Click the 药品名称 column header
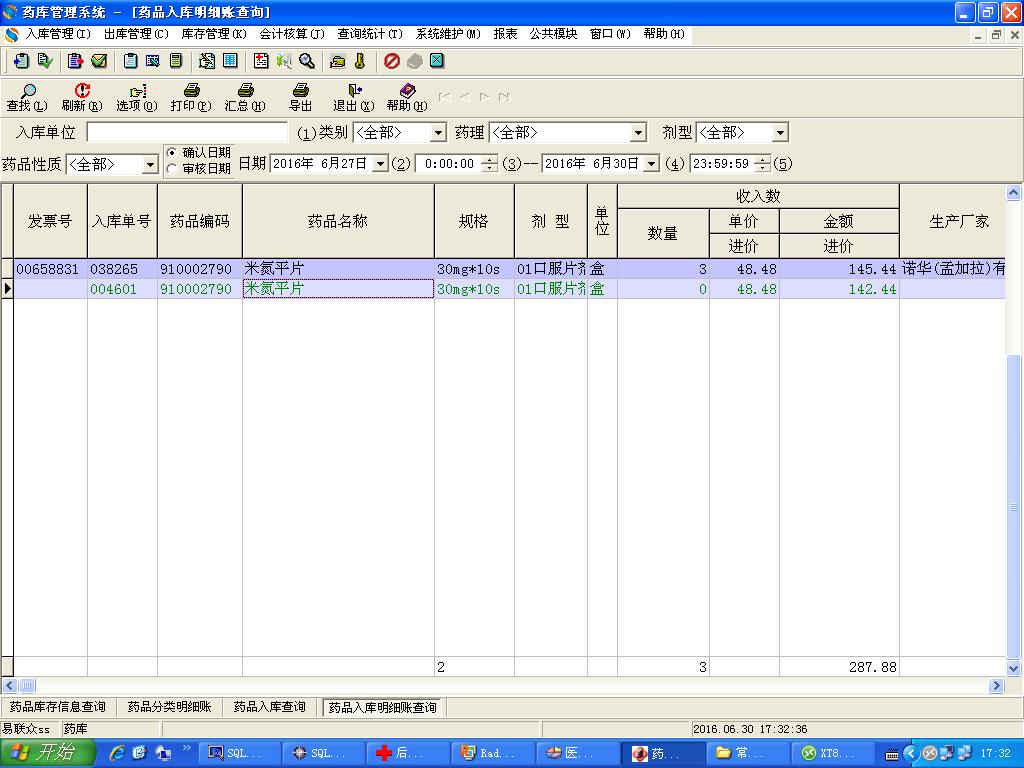Screen dimensions: 1024x768 pyautogui.click(x=338, y=221)
